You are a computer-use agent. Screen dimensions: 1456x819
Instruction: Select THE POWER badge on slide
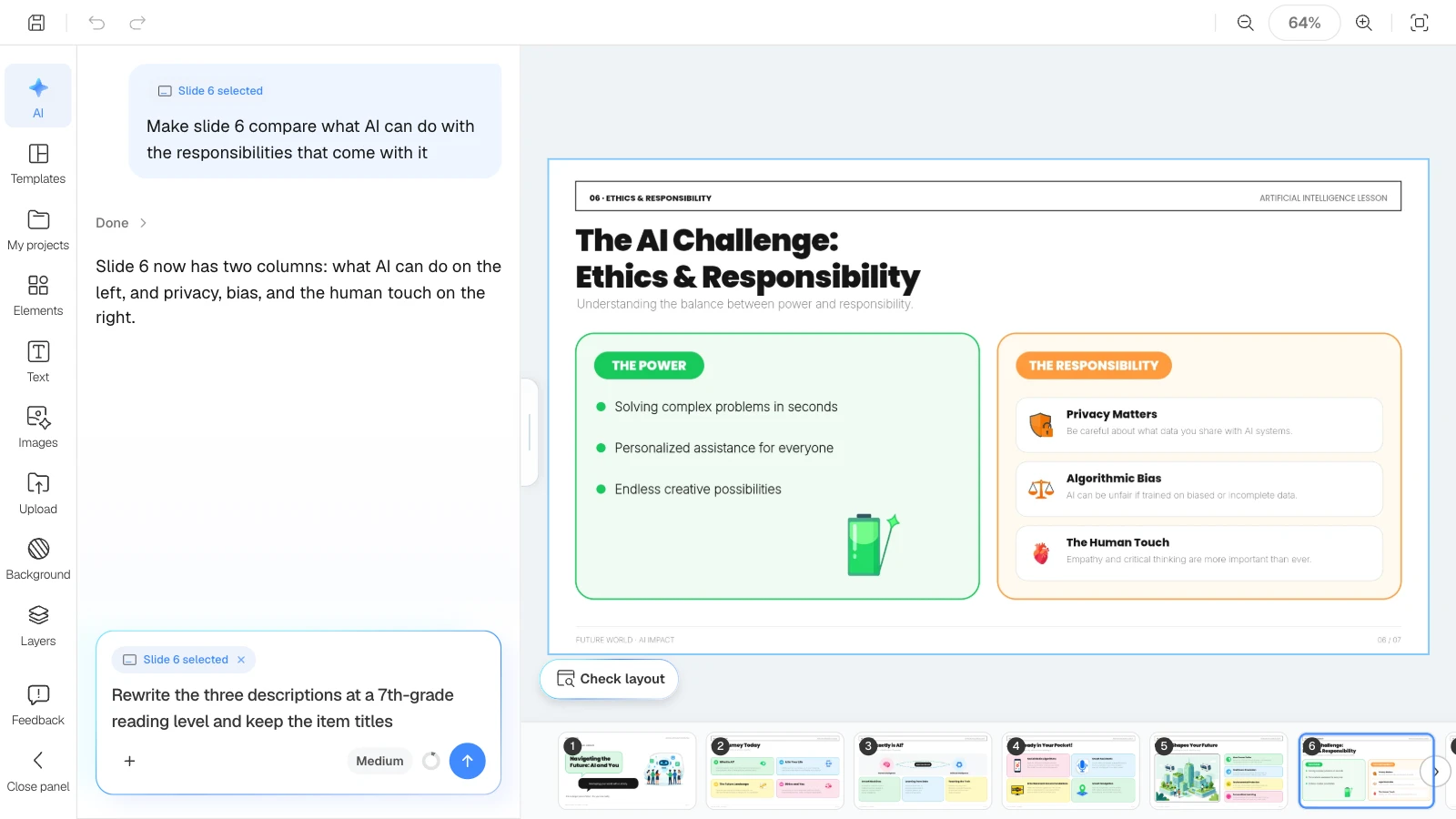pyautogui.click(x=649, y=366)
